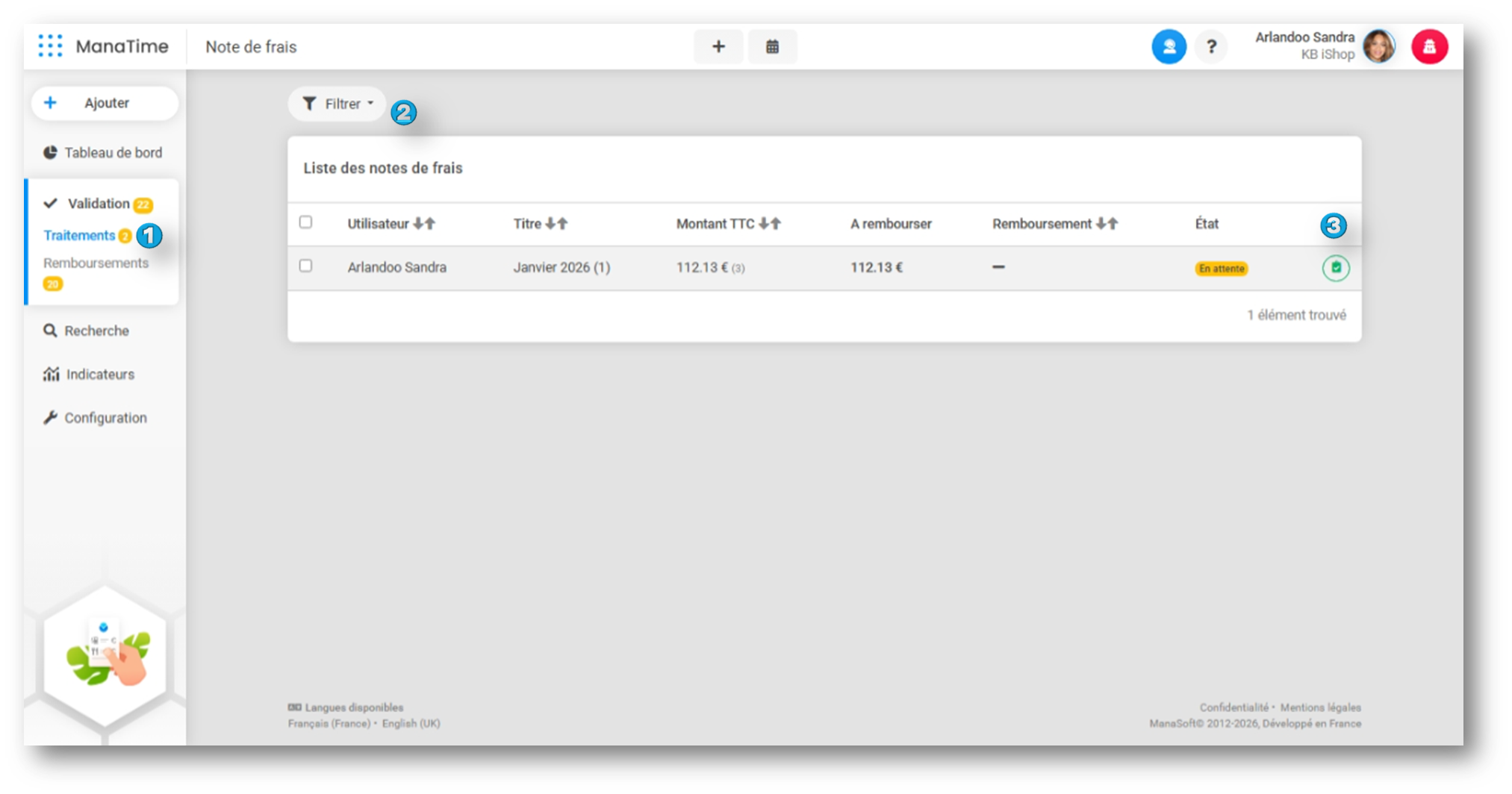Image resolution: width=1512 pixels, height=794 pixels.
Task: Click the blue user profile icon
Action: pyautogui.click(x=1169, y=47)
